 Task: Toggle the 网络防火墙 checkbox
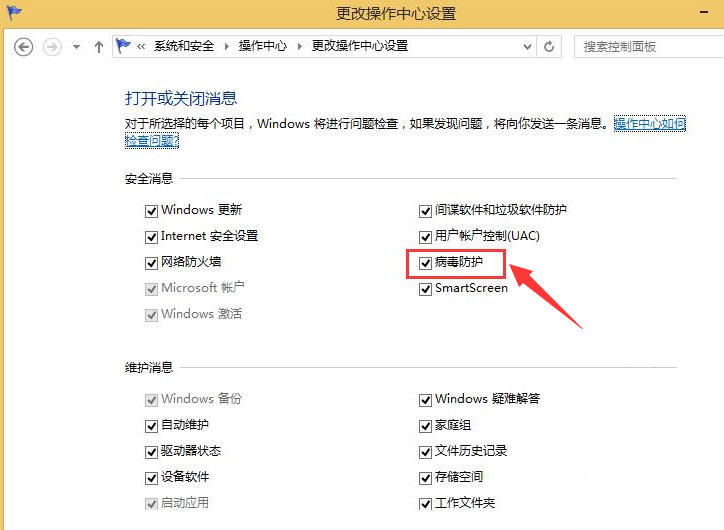pos(151,263)
